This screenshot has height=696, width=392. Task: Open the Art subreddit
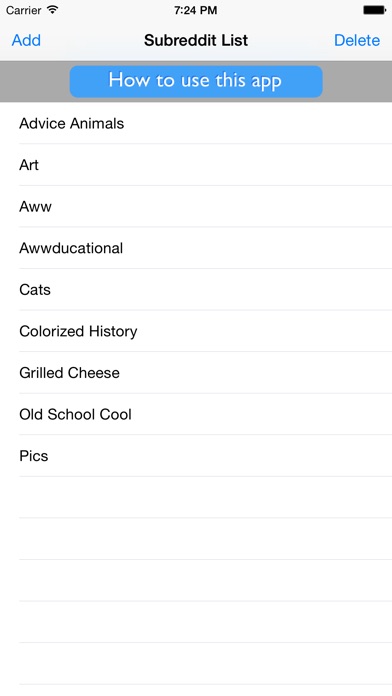tap(196, 165)
